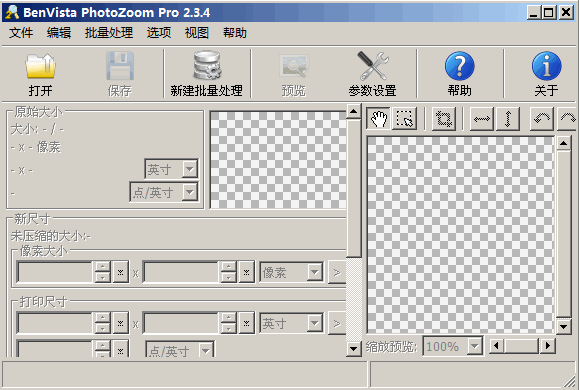Open presets button beside pixel height field
This screenshot has width=579, height=390.
click(x=246, y=272)
